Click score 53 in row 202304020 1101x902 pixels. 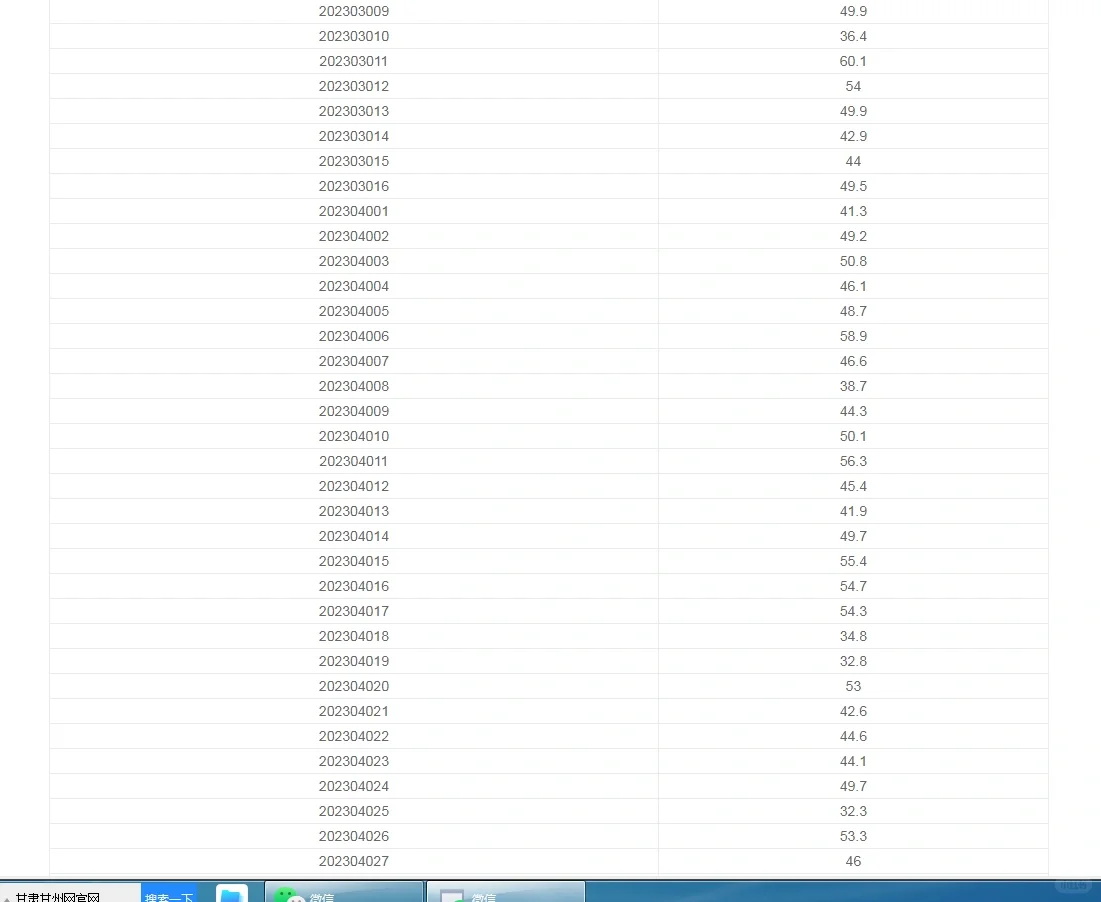click(853, 687)
